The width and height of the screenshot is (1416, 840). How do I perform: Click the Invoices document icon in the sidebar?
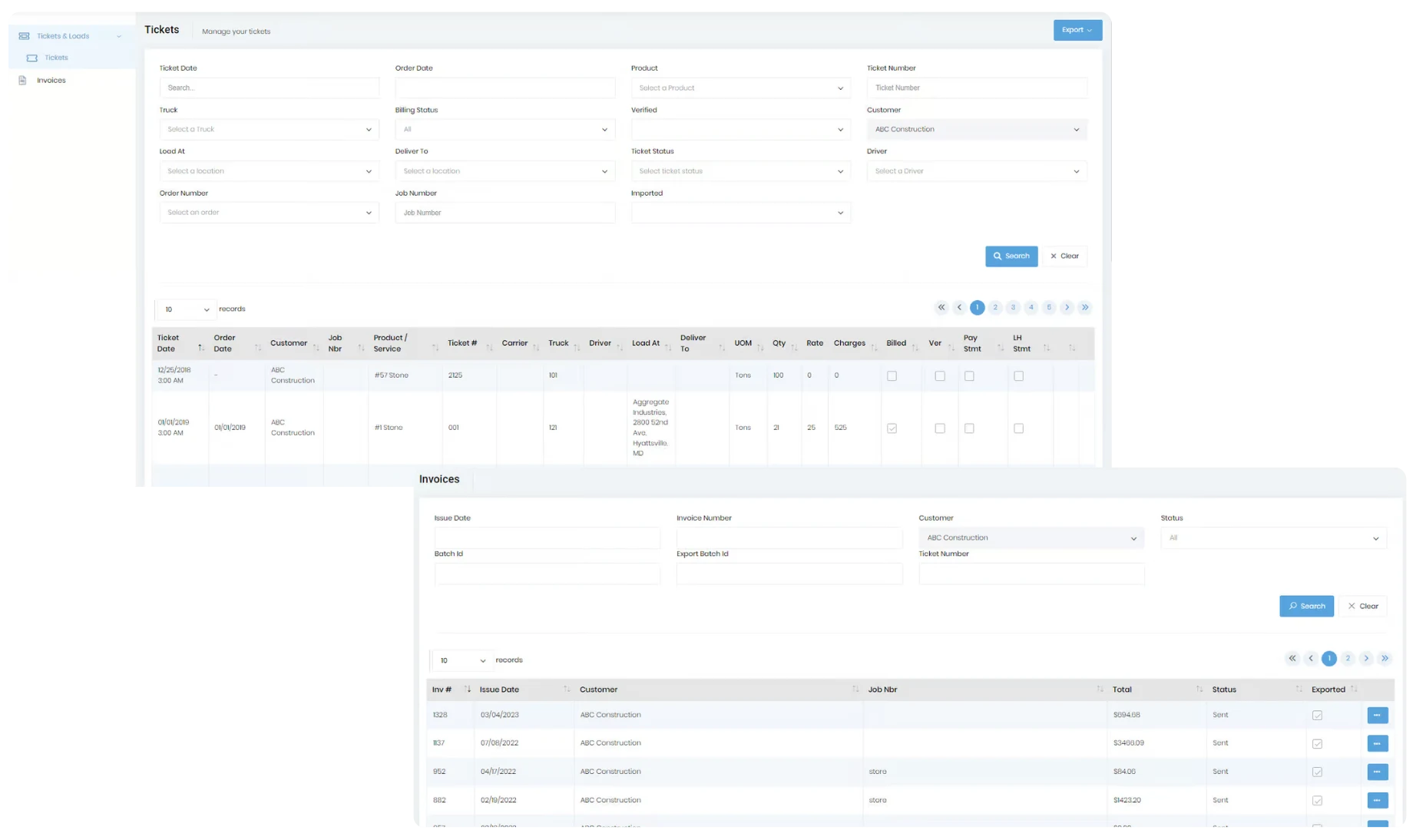[22, 80]
